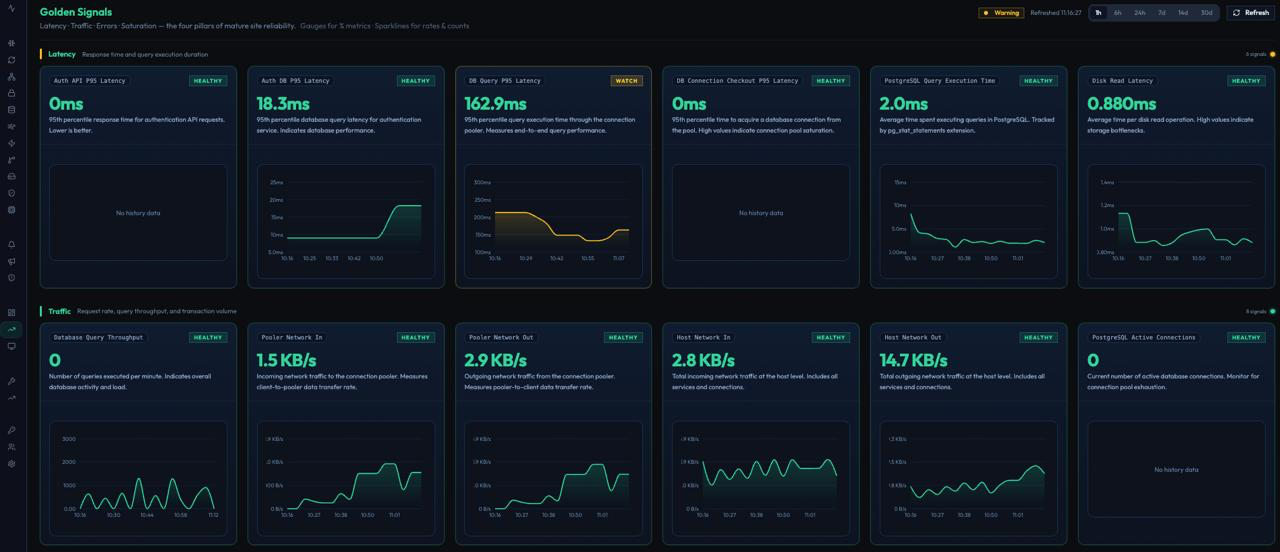The image size is (1280, 552).
Task: Click the 'Auth DB P95 Latency' card label
Action: click(295, 81)
